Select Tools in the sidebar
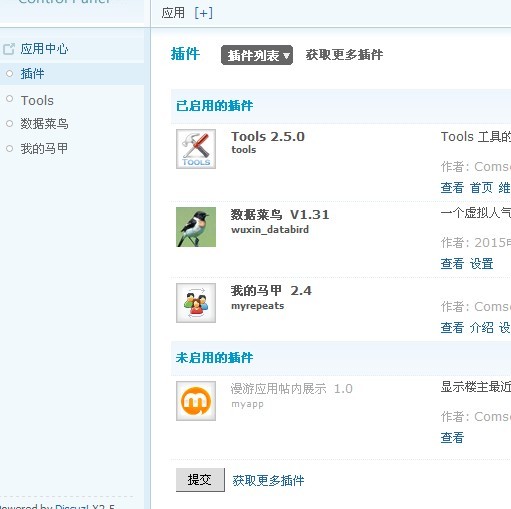The height and width of the screenshot is (509, 511). pos(37,100)
